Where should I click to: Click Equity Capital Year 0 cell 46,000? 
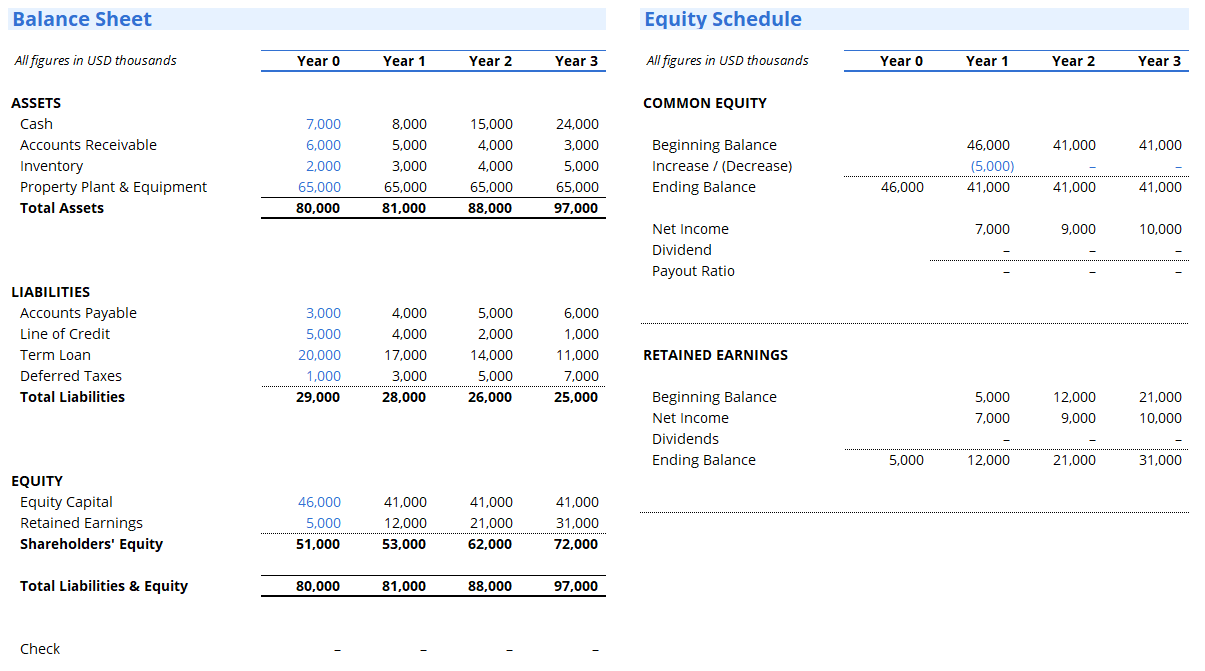point(319,502)
